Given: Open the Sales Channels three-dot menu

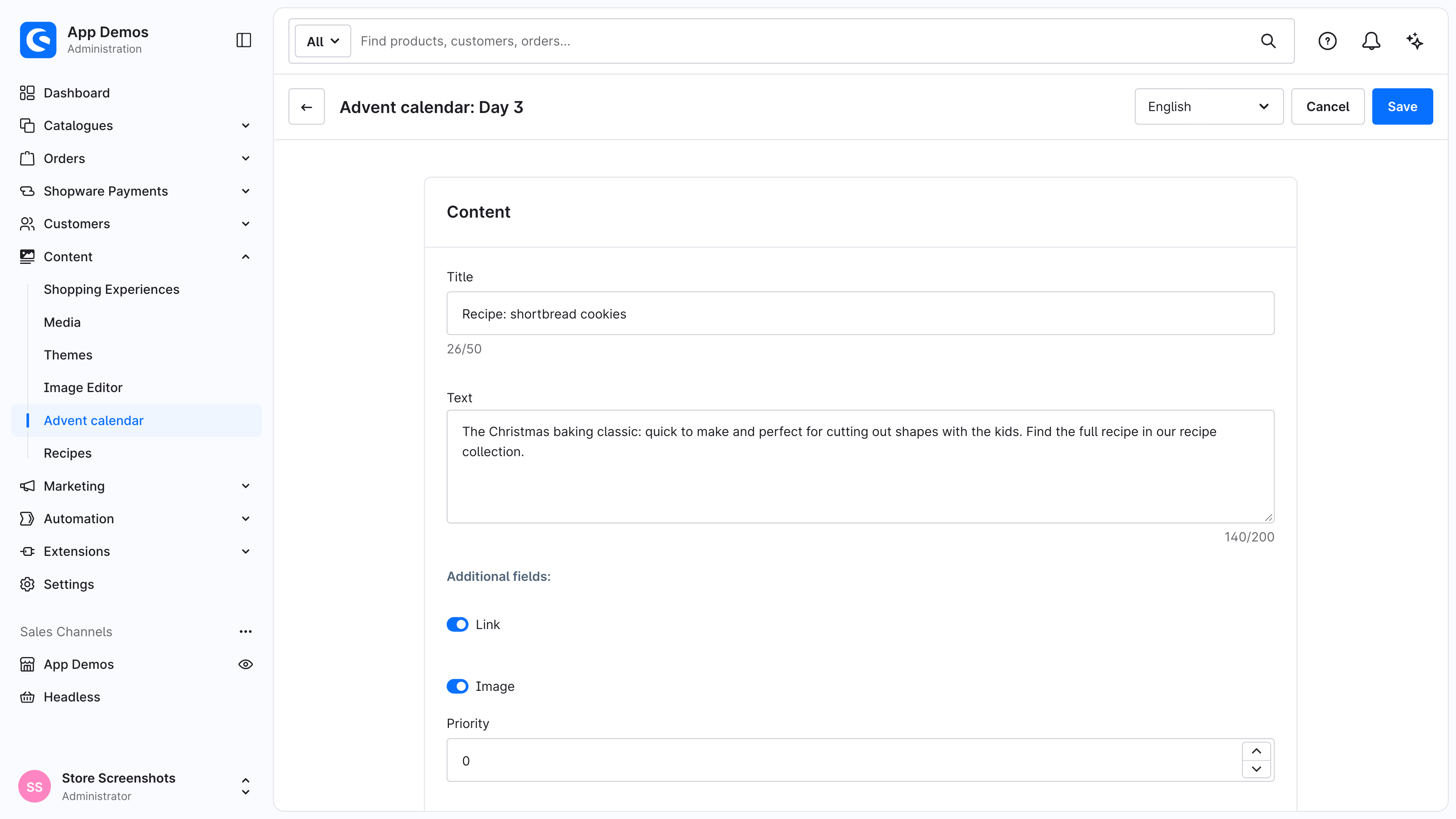Looking at the screenshot, I should pos(245,631).
